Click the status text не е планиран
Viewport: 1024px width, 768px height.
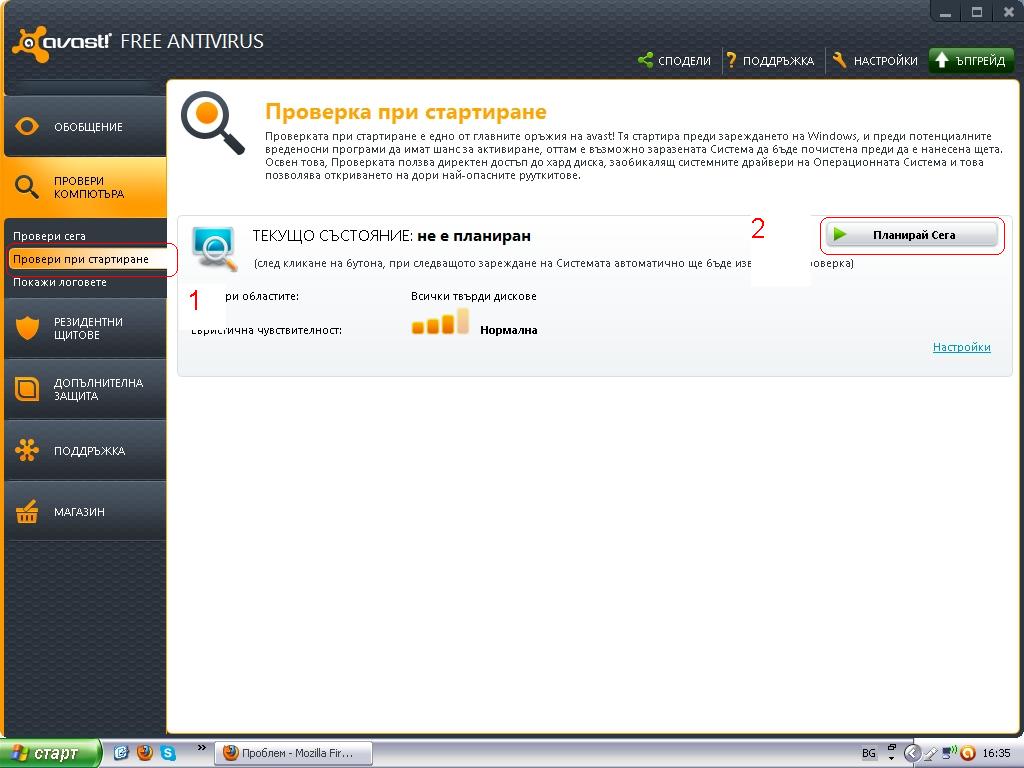473,236
